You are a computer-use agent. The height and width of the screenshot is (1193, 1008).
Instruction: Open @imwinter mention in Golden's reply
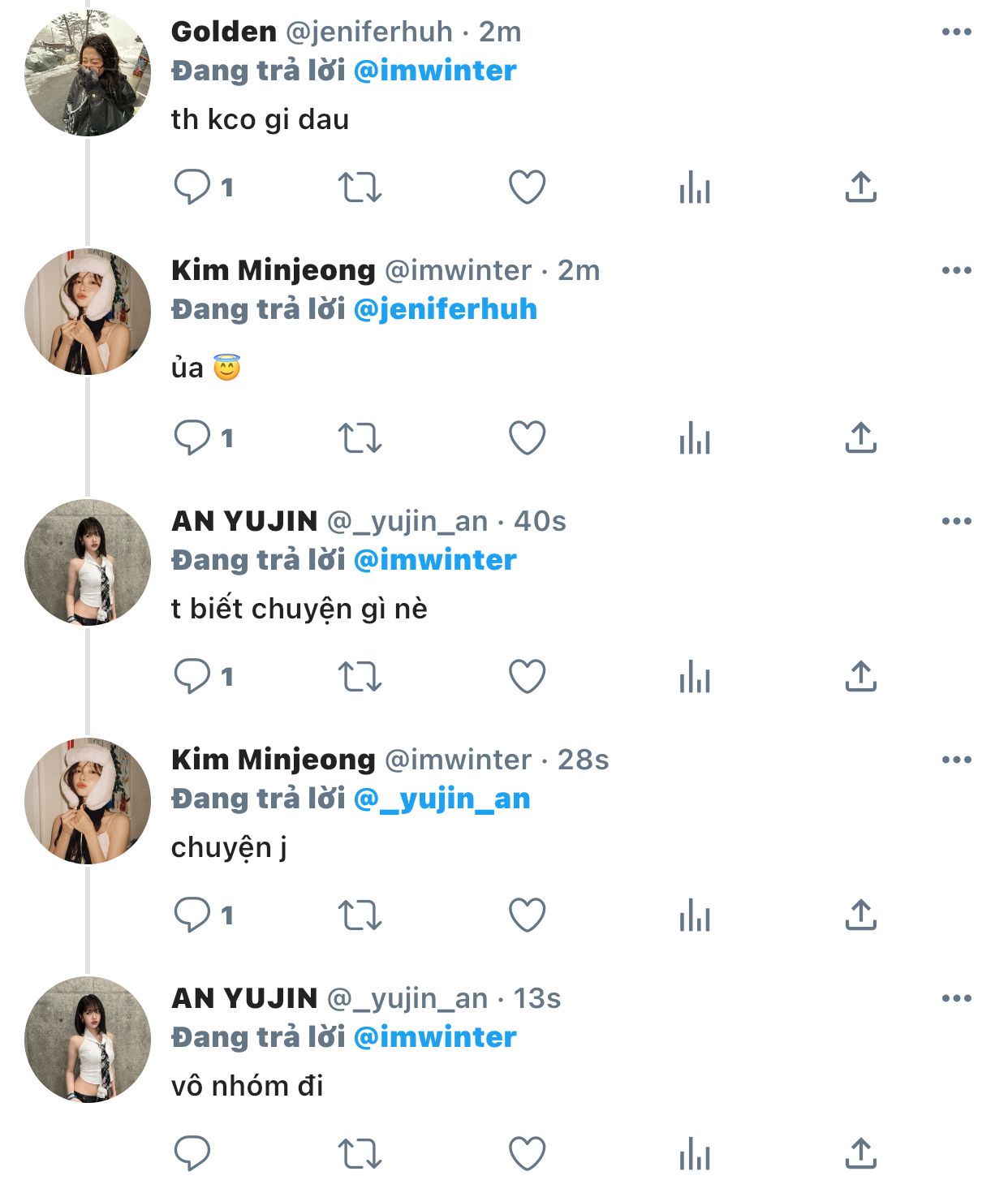click(x=435, y=71)
